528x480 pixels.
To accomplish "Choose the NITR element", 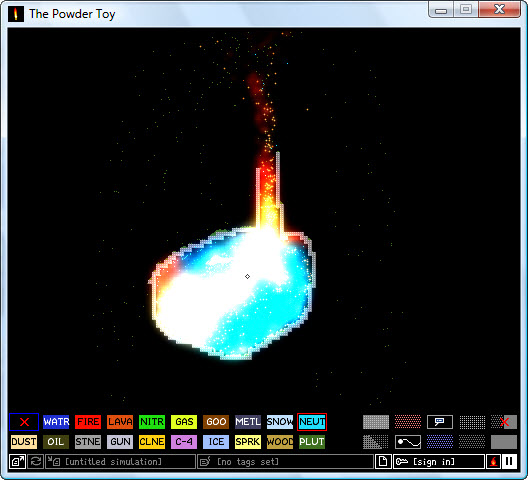I will (x=152, y=422).
